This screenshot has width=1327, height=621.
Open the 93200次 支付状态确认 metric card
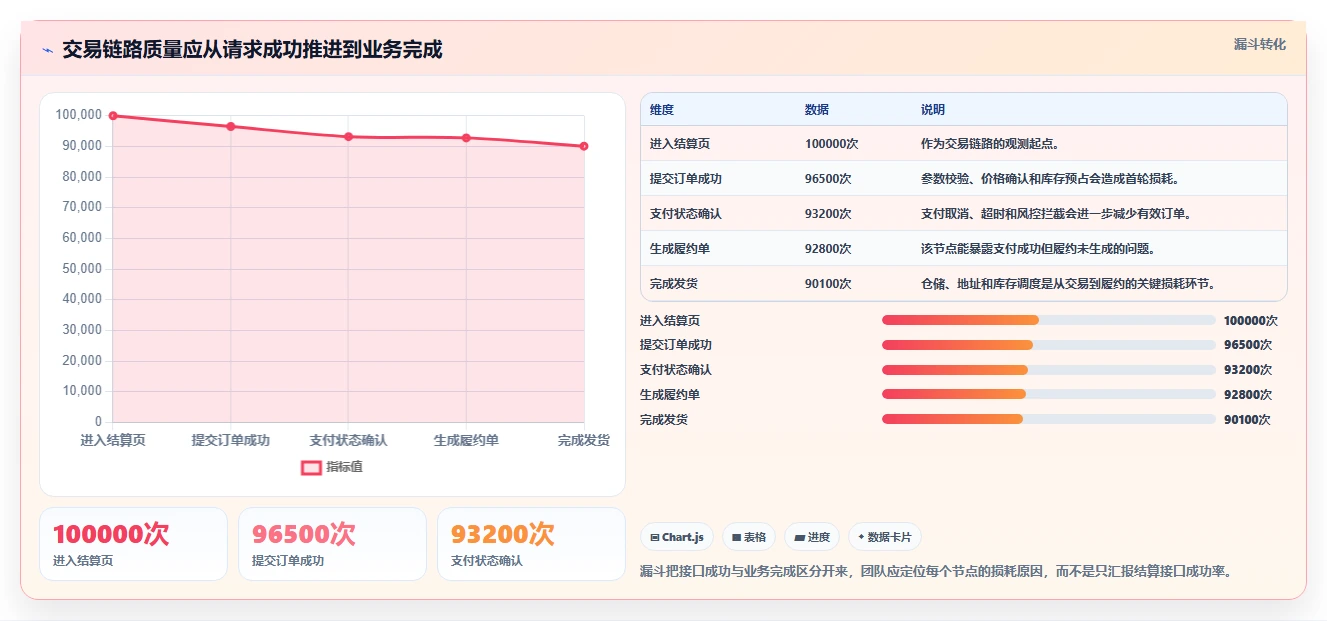(531, 544)
